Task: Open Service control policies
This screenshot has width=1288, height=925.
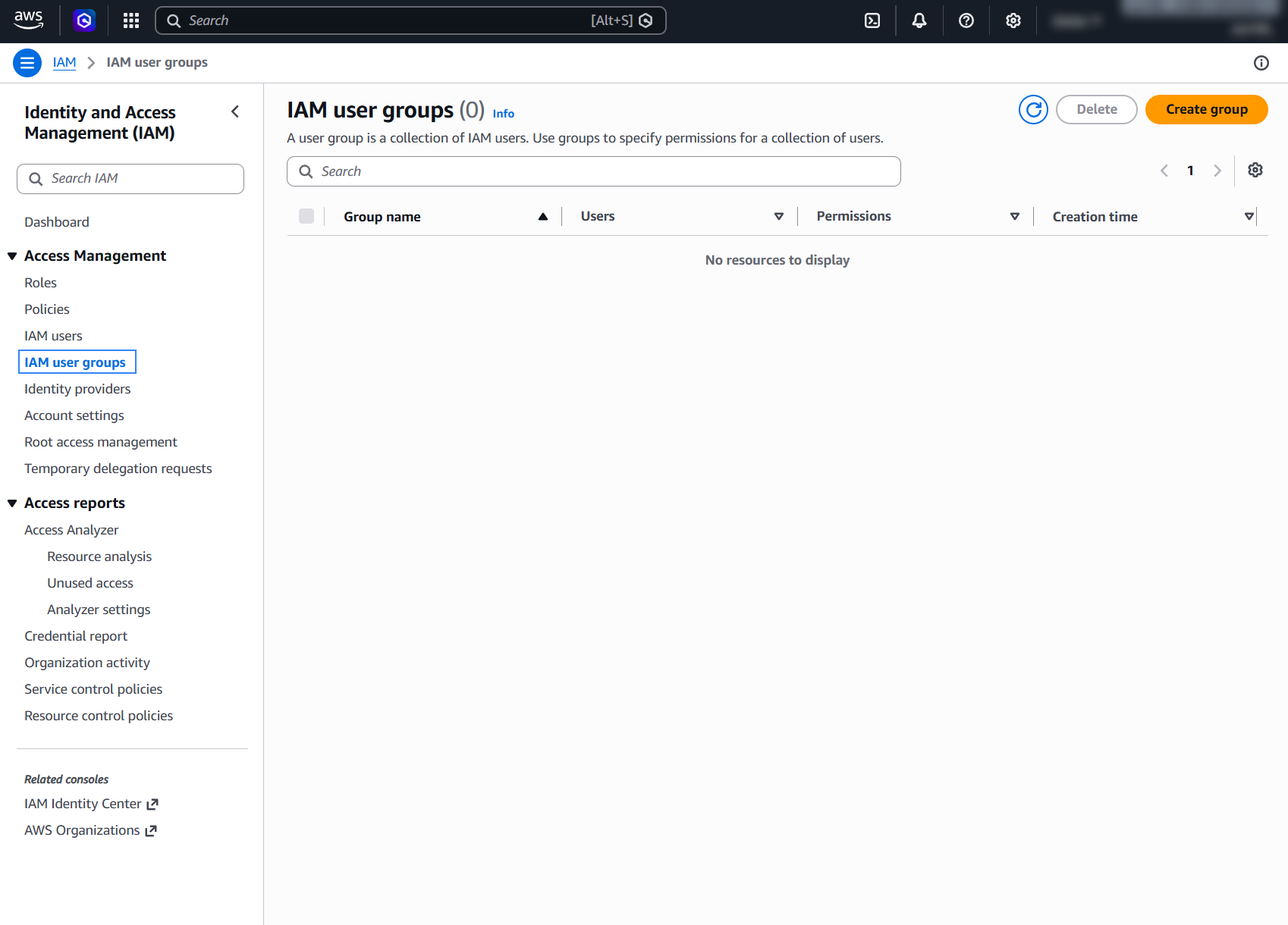Action: [x=93, y=689]
